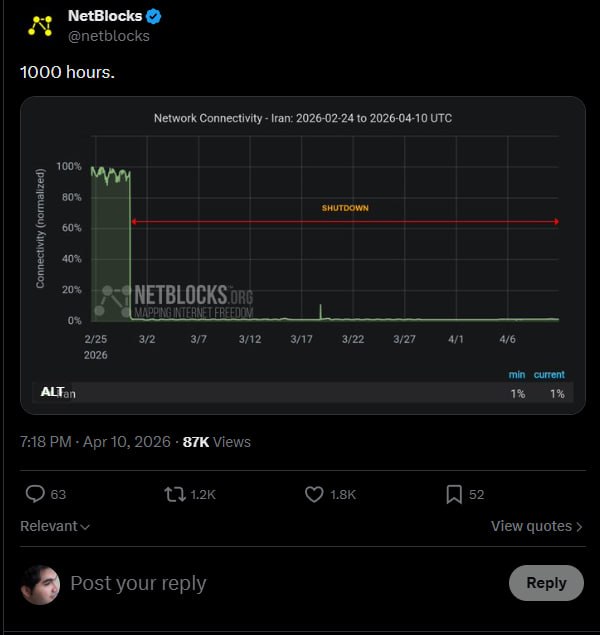Open View quotes chevron link
The image size is (600, 635).
click(x=536, y=526)
